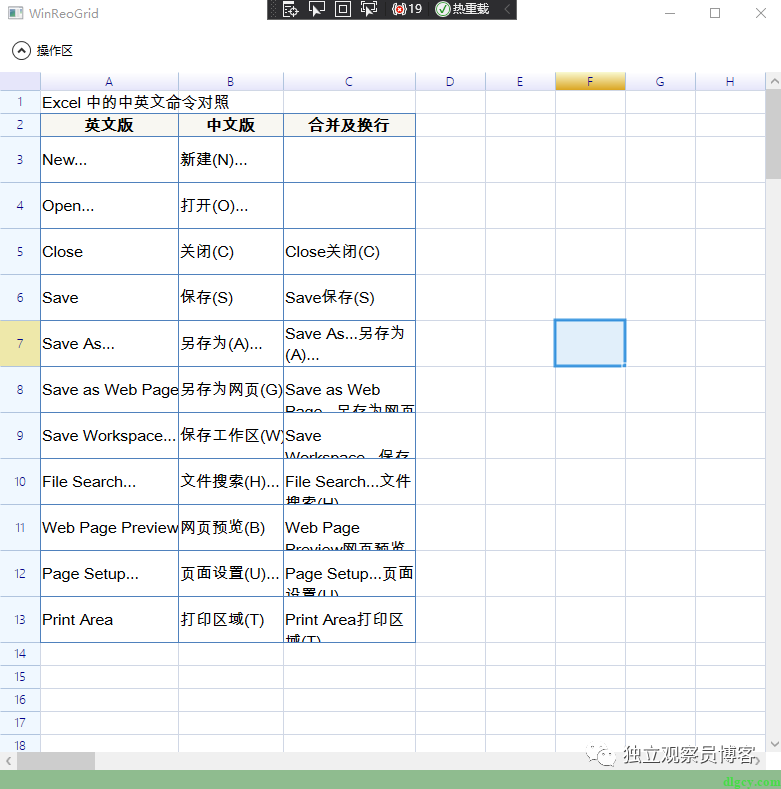This screenshot has height=789, width=781.
Task: Click the vertical scrollbar thumb
Action: coord(774,134)
